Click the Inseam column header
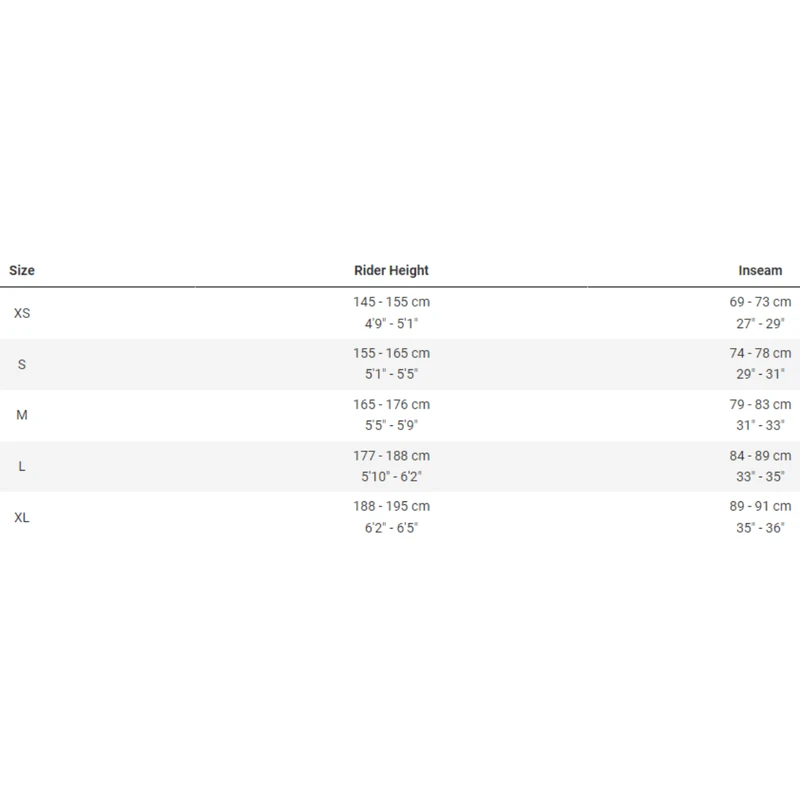Image resolution: width=800 pixels, height=800 pixels. [760, 270]
